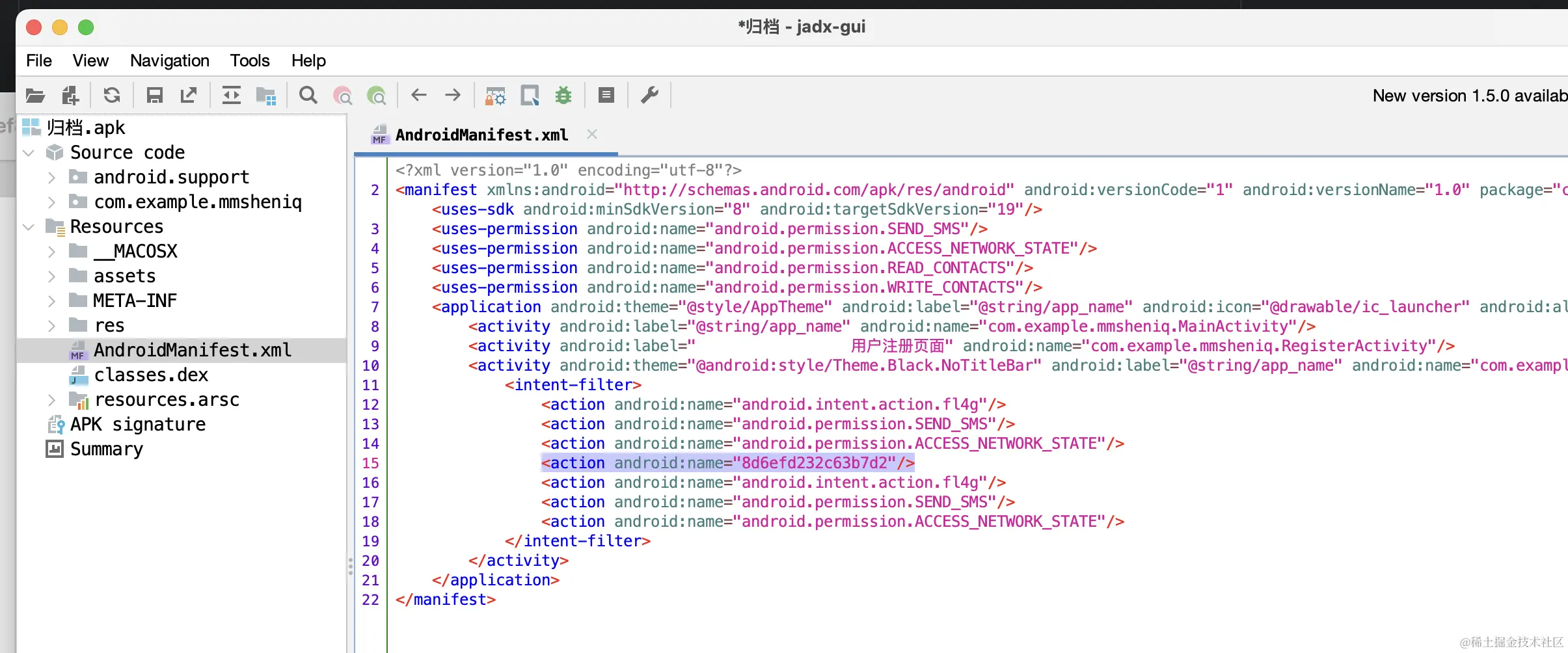Expand the android.support package
The image size is (1568, 653).
coord(52,178)
